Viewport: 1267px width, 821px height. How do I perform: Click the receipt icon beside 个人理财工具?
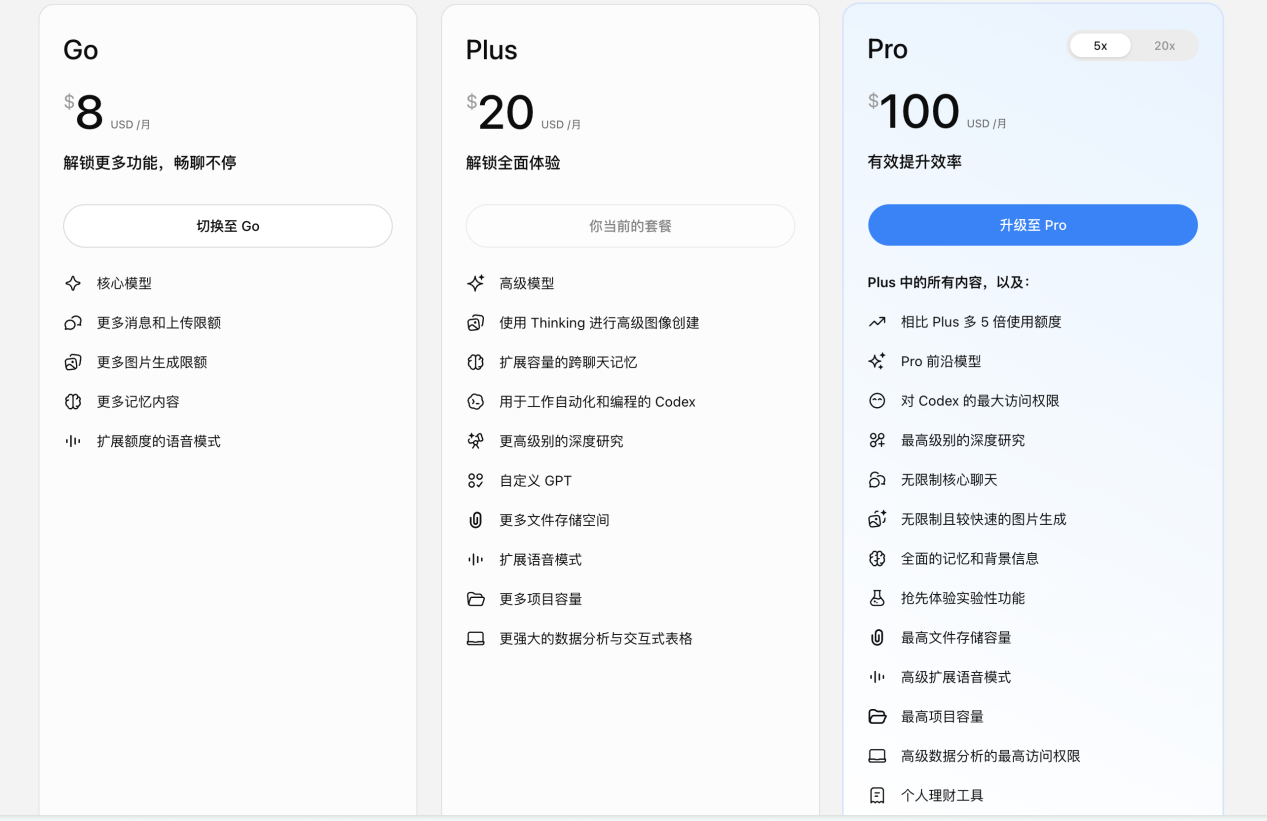[877, 796]
